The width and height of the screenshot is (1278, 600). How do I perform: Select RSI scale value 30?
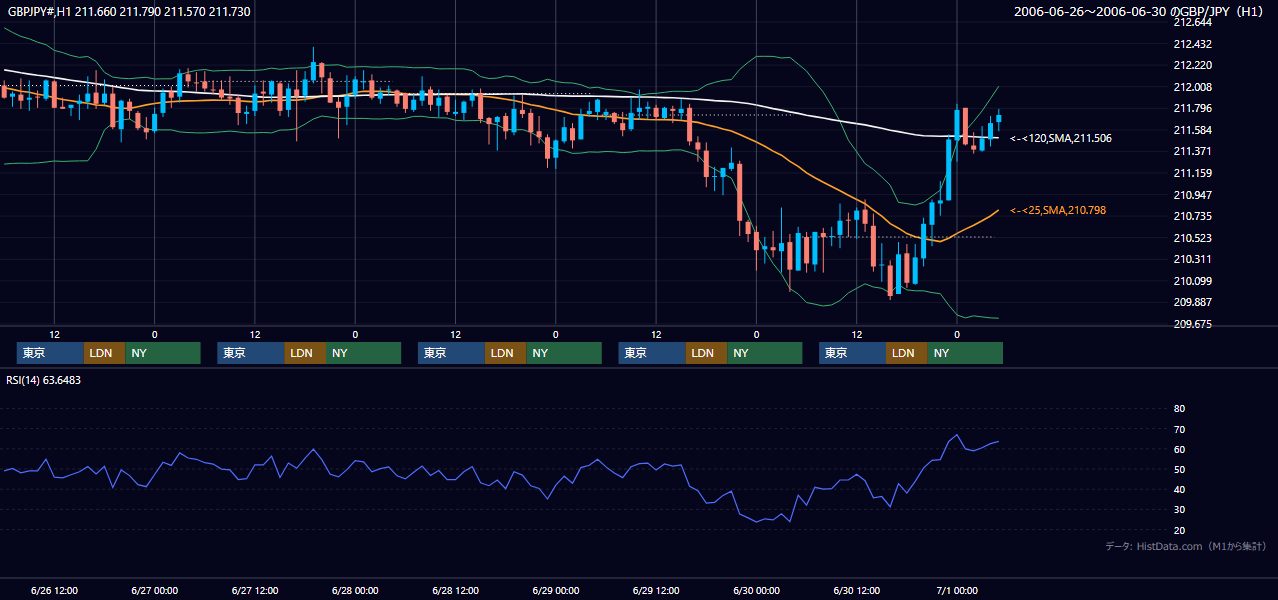pyautogui.click(x=1180, y=510)
